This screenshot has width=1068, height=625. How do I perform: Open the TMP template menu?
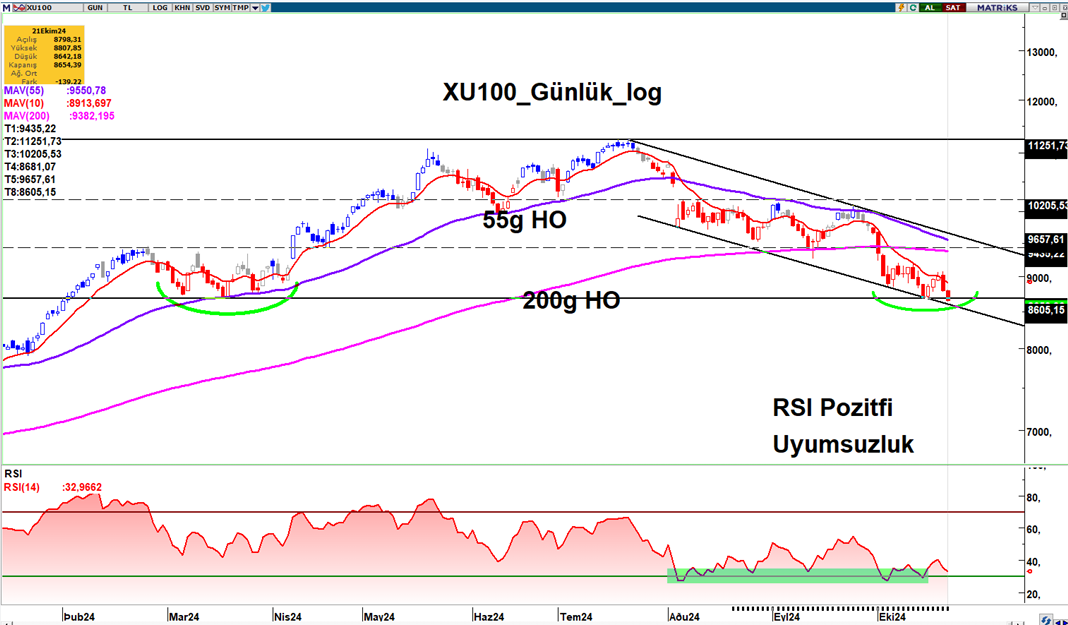click(241, 6)
